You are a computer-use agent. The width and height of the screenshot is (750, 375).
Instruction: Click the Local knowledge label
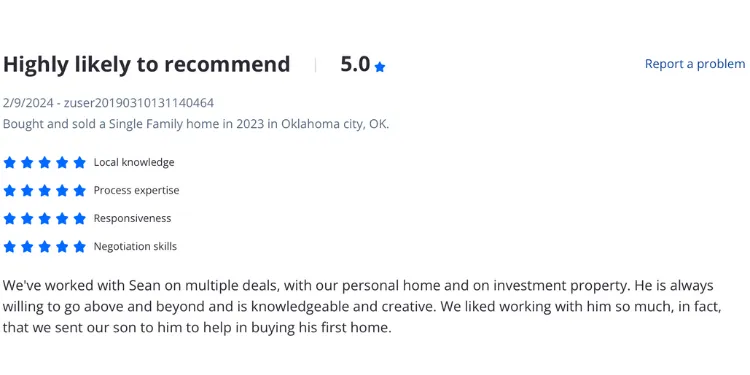134,163
